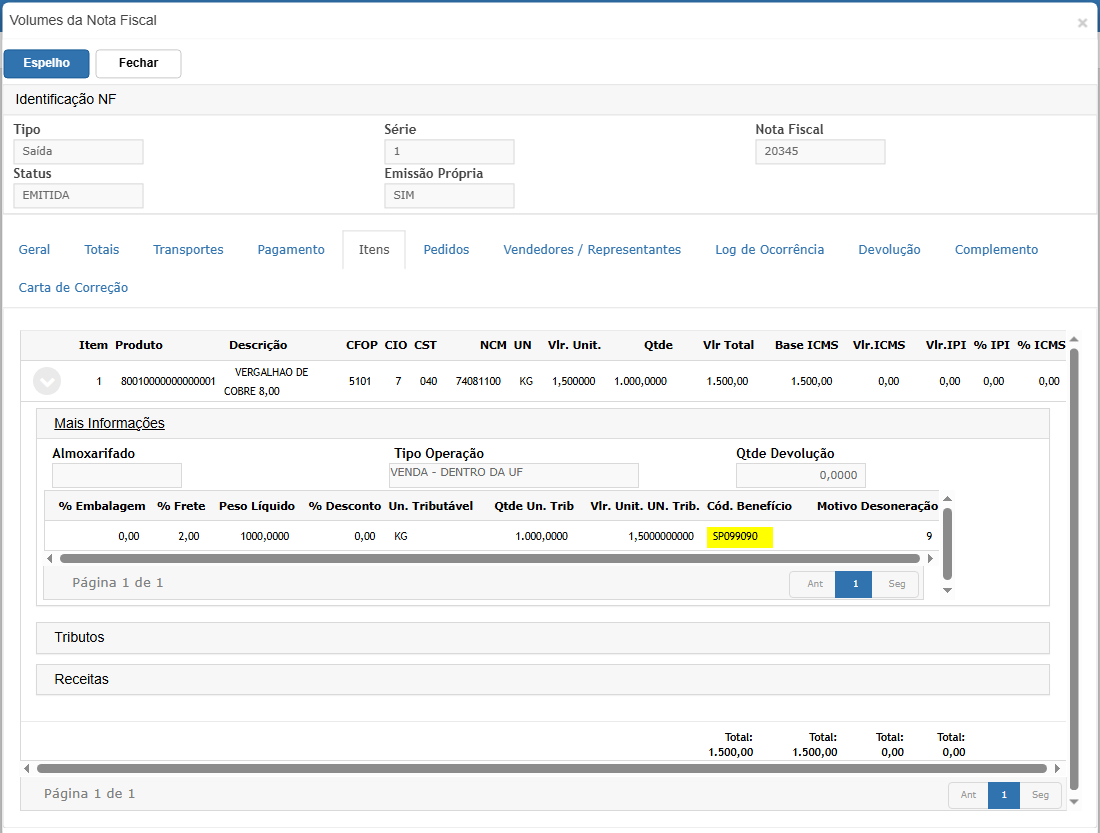Click the Produto column header
This screenshot has height=833, width=1100.
(139, 345)
